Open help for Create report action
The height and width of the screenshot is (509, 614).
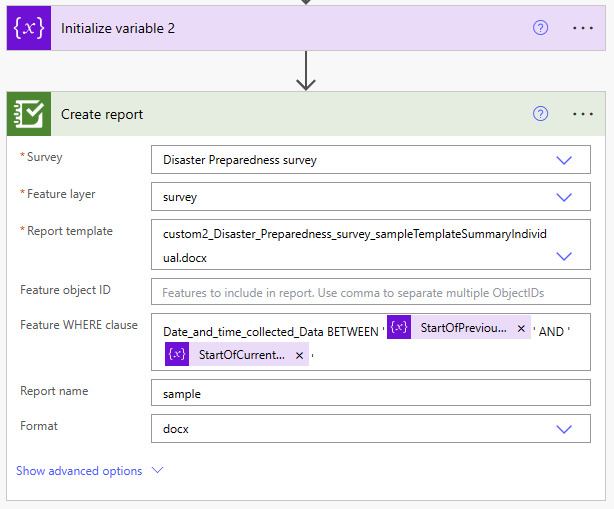[541, 114]
